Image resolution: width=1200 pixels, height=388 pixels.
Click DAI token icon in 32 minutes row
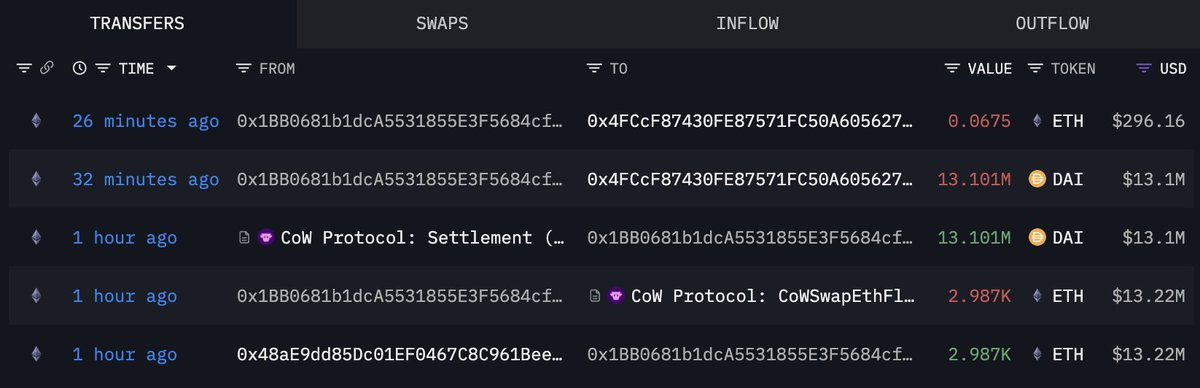point(1037,180)
